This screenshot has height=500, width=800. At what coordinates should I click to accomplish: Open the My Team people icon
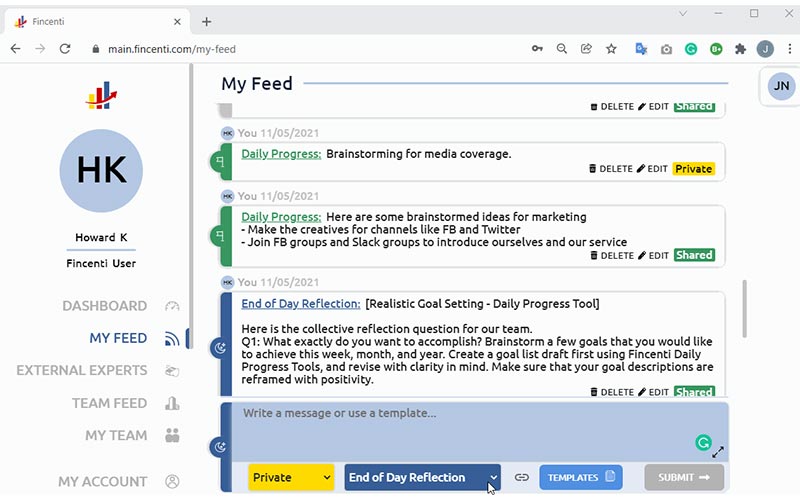(x=172, y=435)
